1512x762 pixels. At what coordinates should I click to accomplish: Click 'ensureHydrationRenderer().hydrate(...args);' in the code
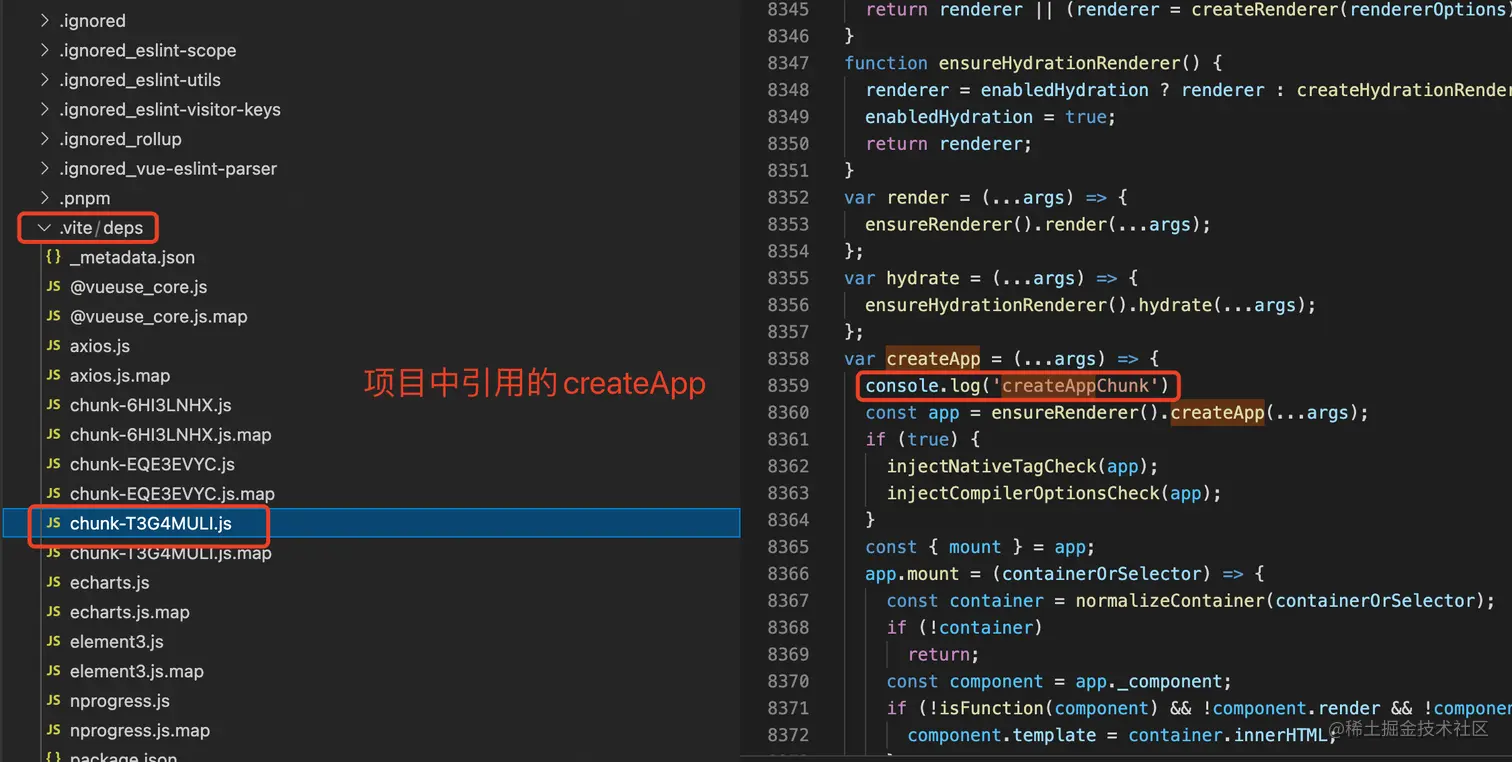point(1090,305)
